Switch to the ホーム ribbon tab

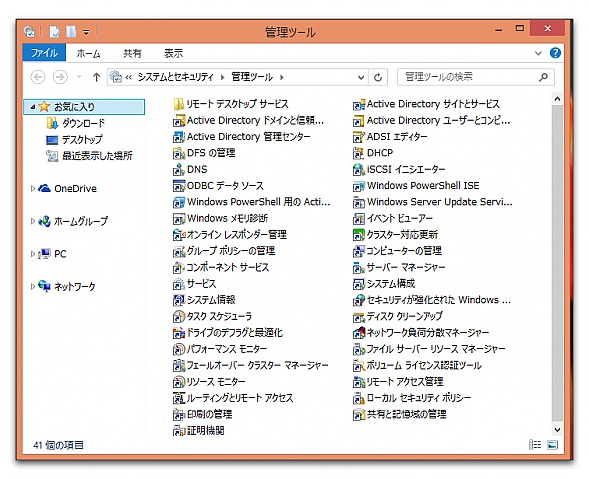point(89,54)
